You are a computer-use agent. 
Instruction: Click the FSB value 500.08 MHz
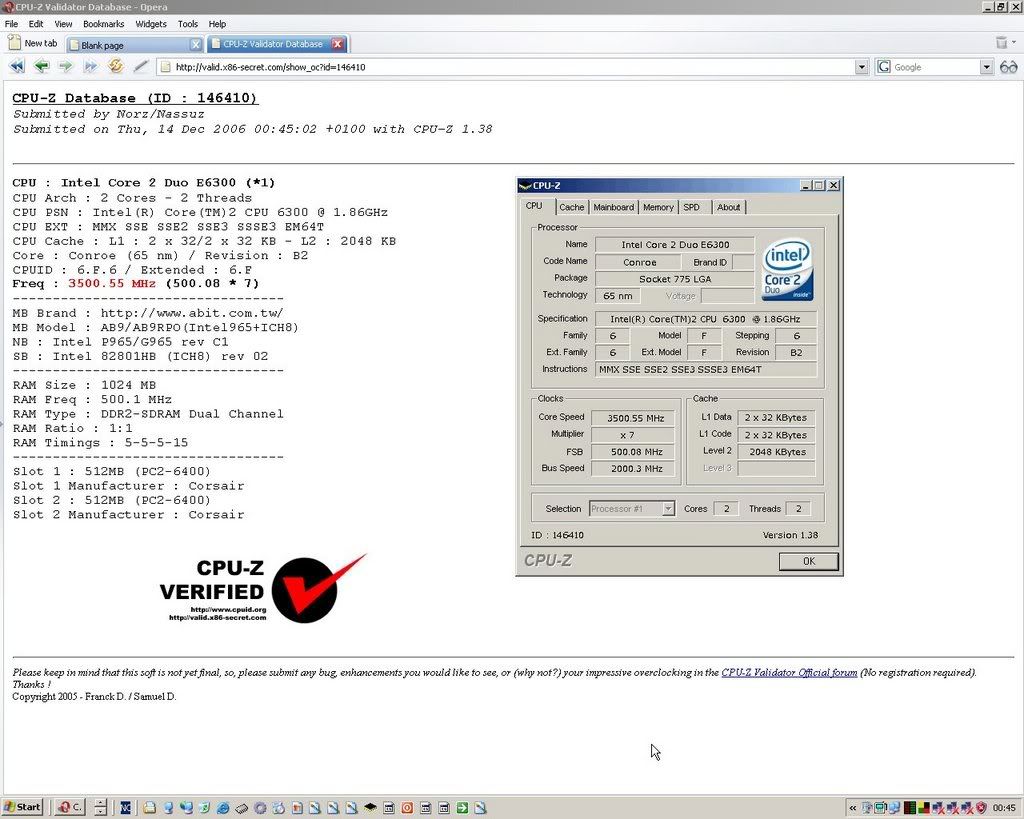pos(635,452)
